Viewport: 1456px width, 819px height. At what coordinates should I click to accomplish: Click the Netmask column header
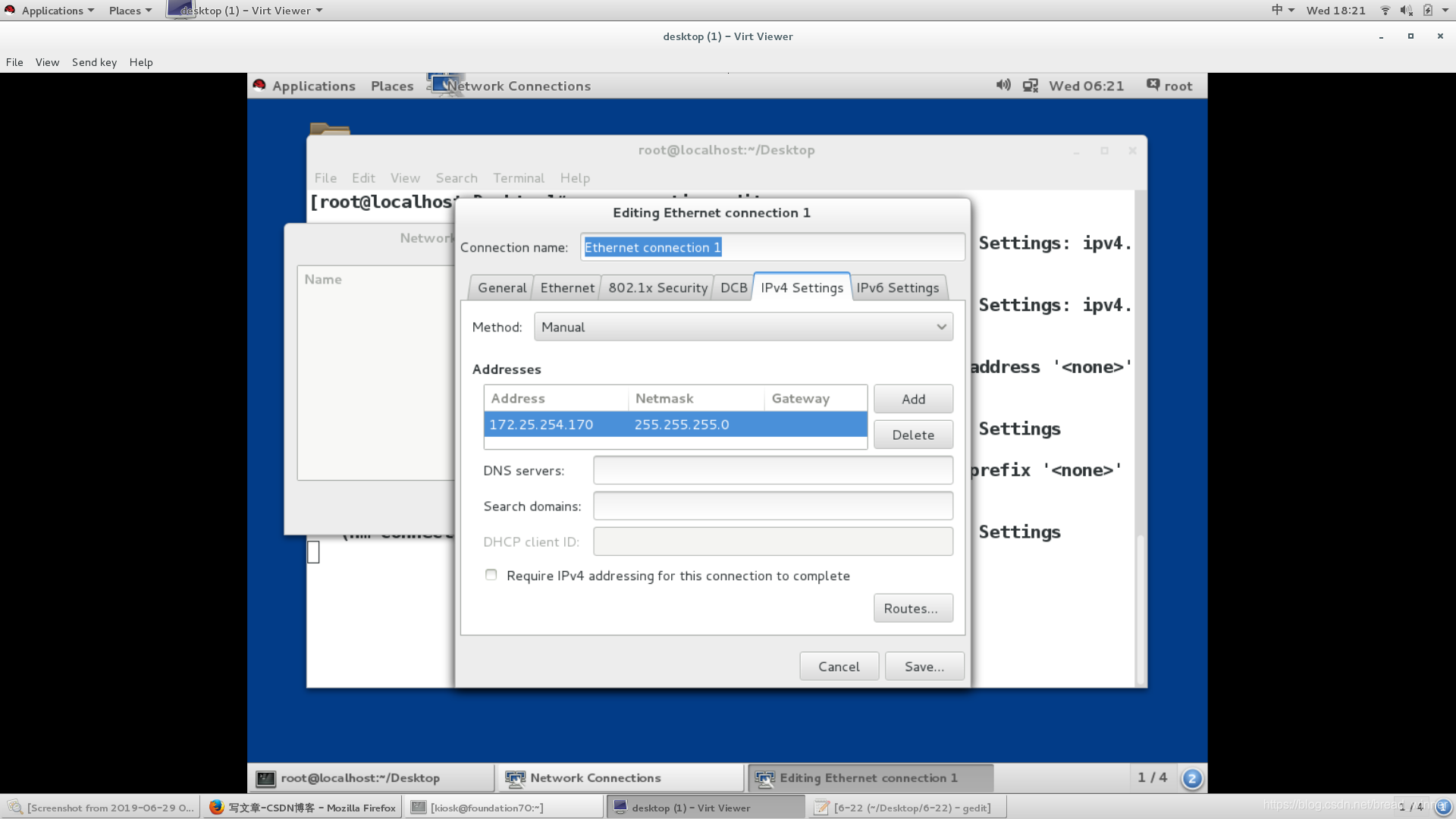tap(696, 398)
